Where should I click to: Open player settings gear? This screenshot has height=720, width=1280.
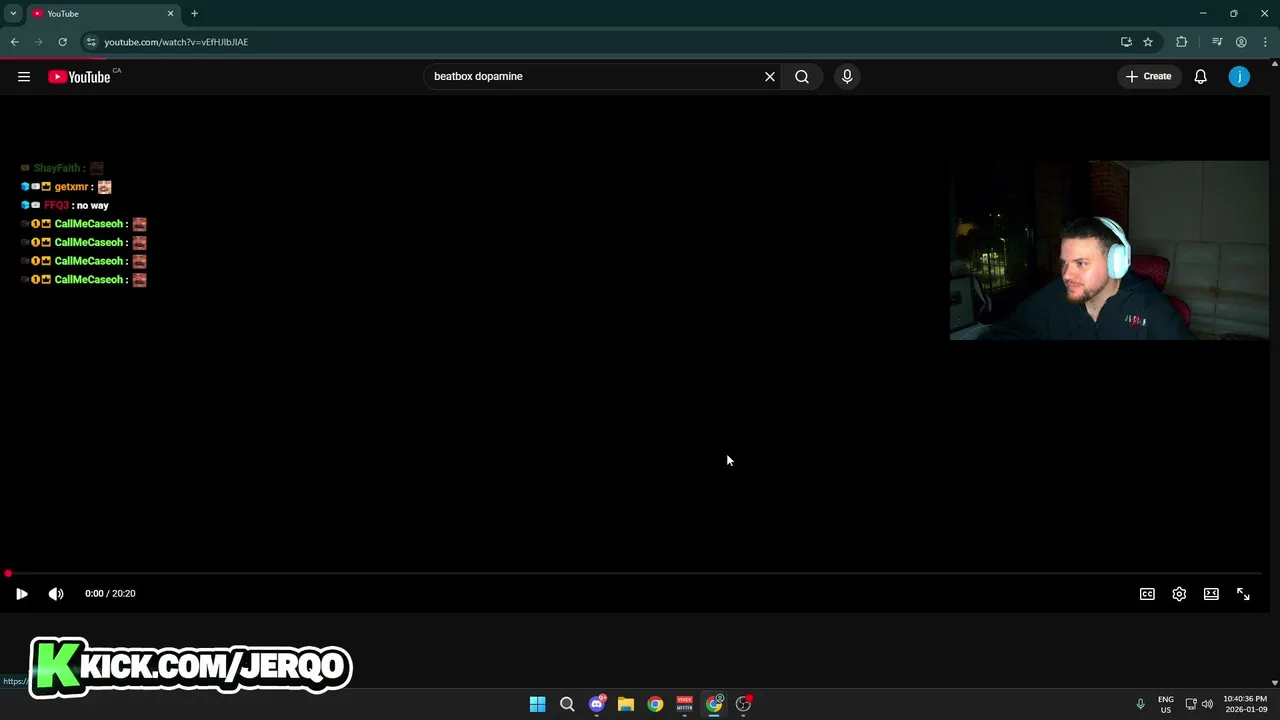pyautogui.click(x=1179, y=594)
